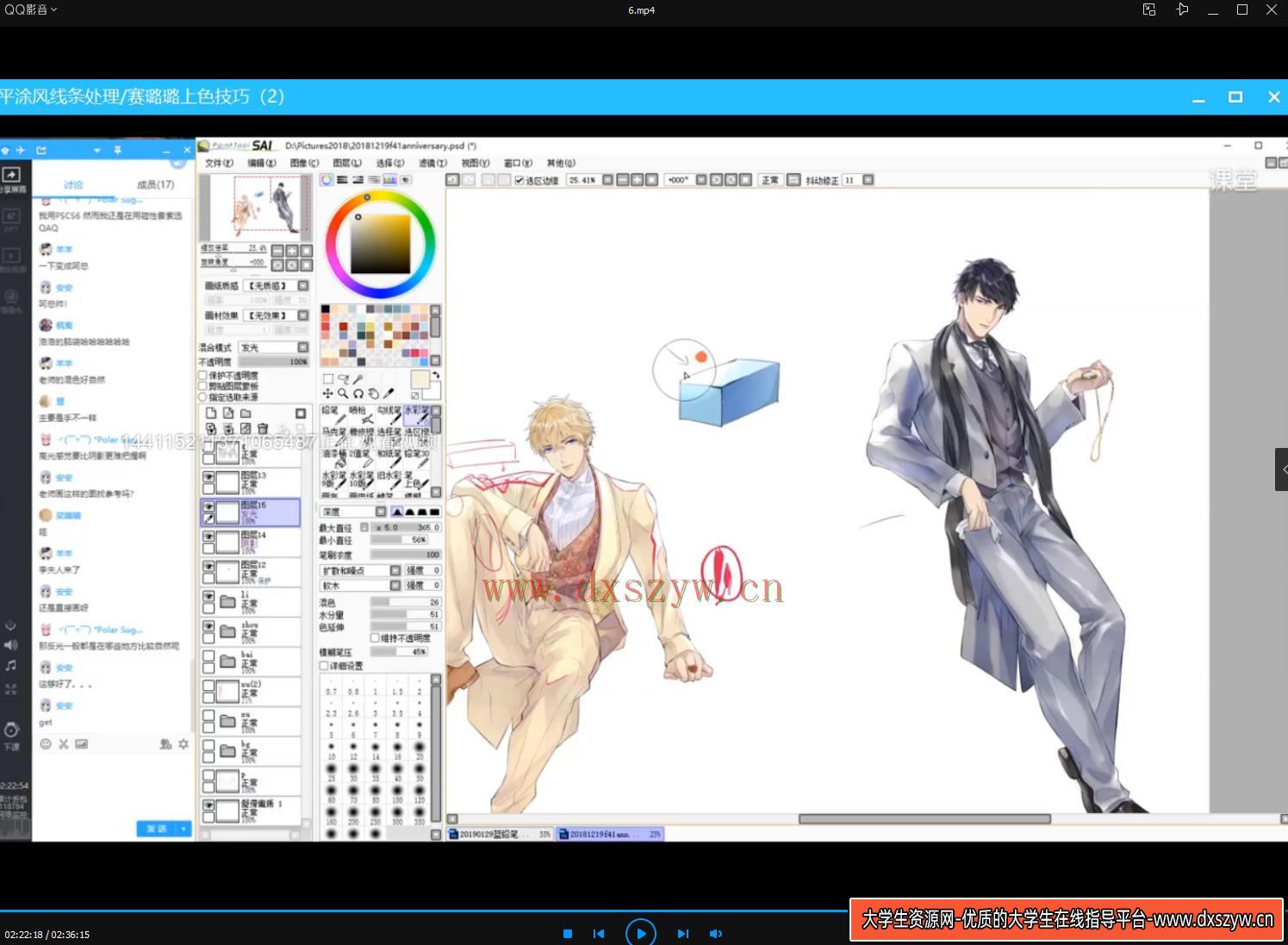1288x945 pixels.
Task: Swap foreground and background colors arrow
Action: pos(436,376)
